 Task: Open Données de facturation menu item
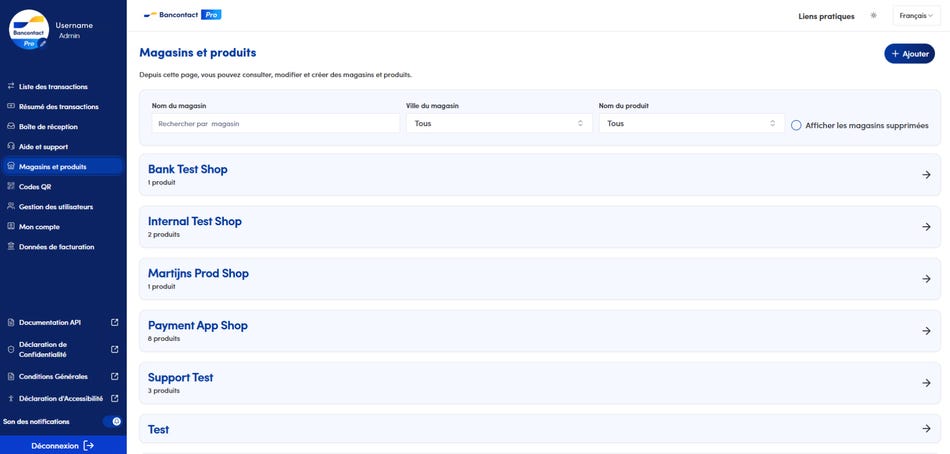(56, 247)
